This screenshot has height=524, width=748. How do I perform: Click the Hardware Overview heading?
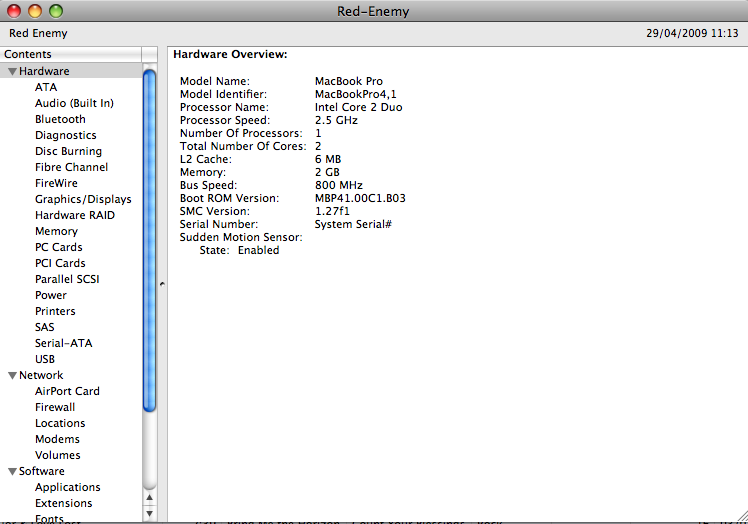click(230, 54)
